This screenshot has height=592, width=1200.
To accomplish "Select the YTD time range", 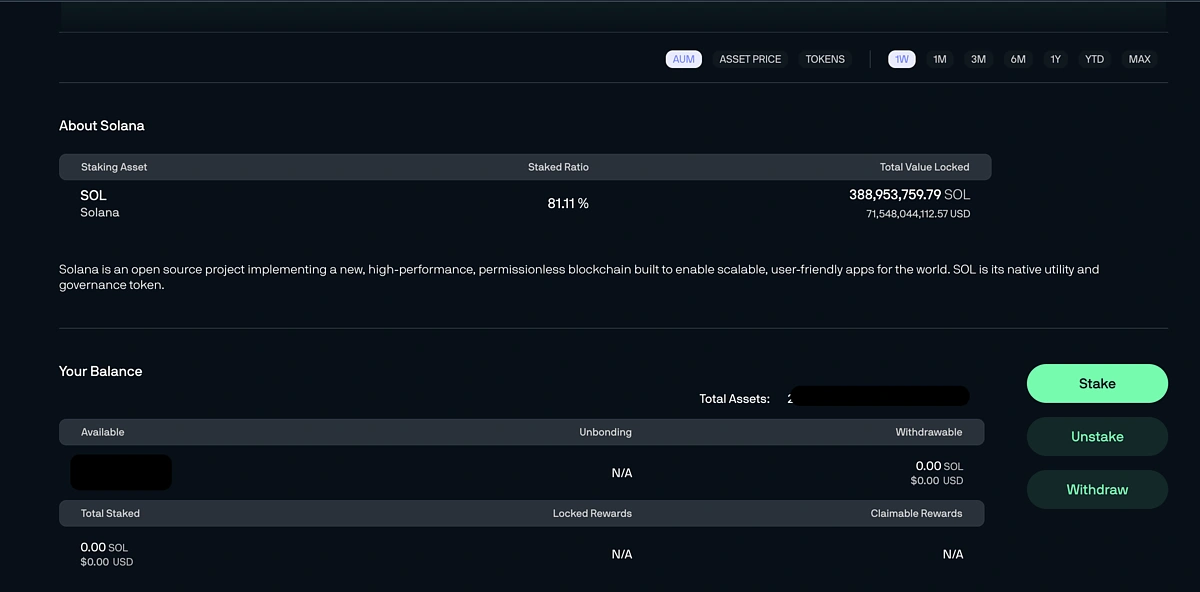I will (1095, 59).
